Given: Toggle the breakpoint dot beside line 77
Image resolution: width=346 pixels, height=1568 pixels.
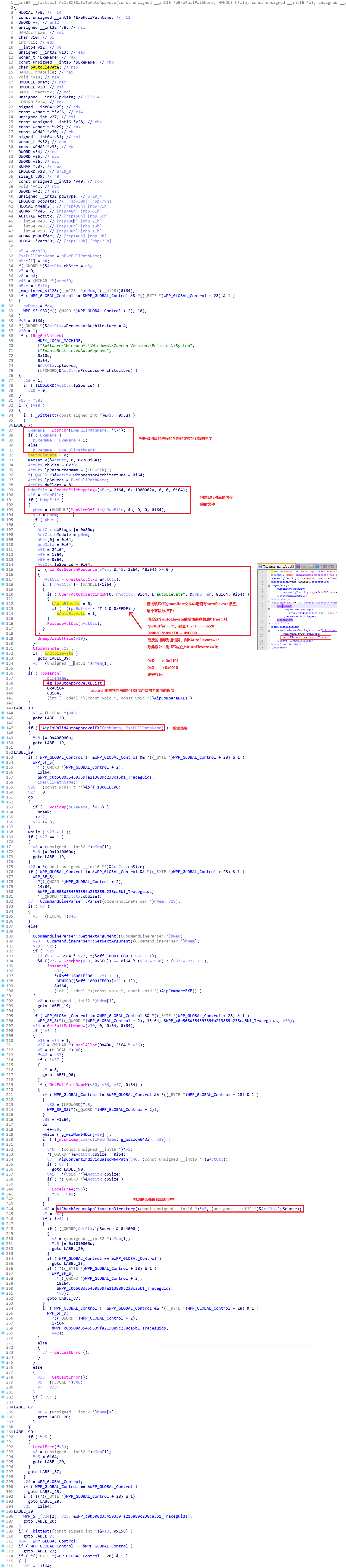Looking at the screenshot, I should pos(3,381).
